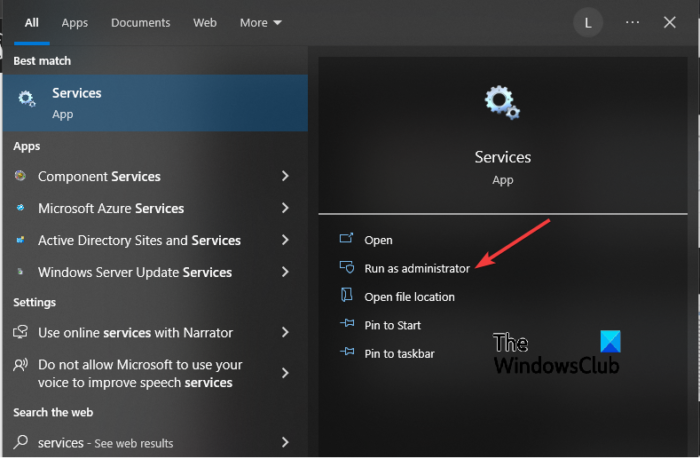This screenshot has width=700, height=460.
Task: Open the Services best match result
Action: point(155,103)
